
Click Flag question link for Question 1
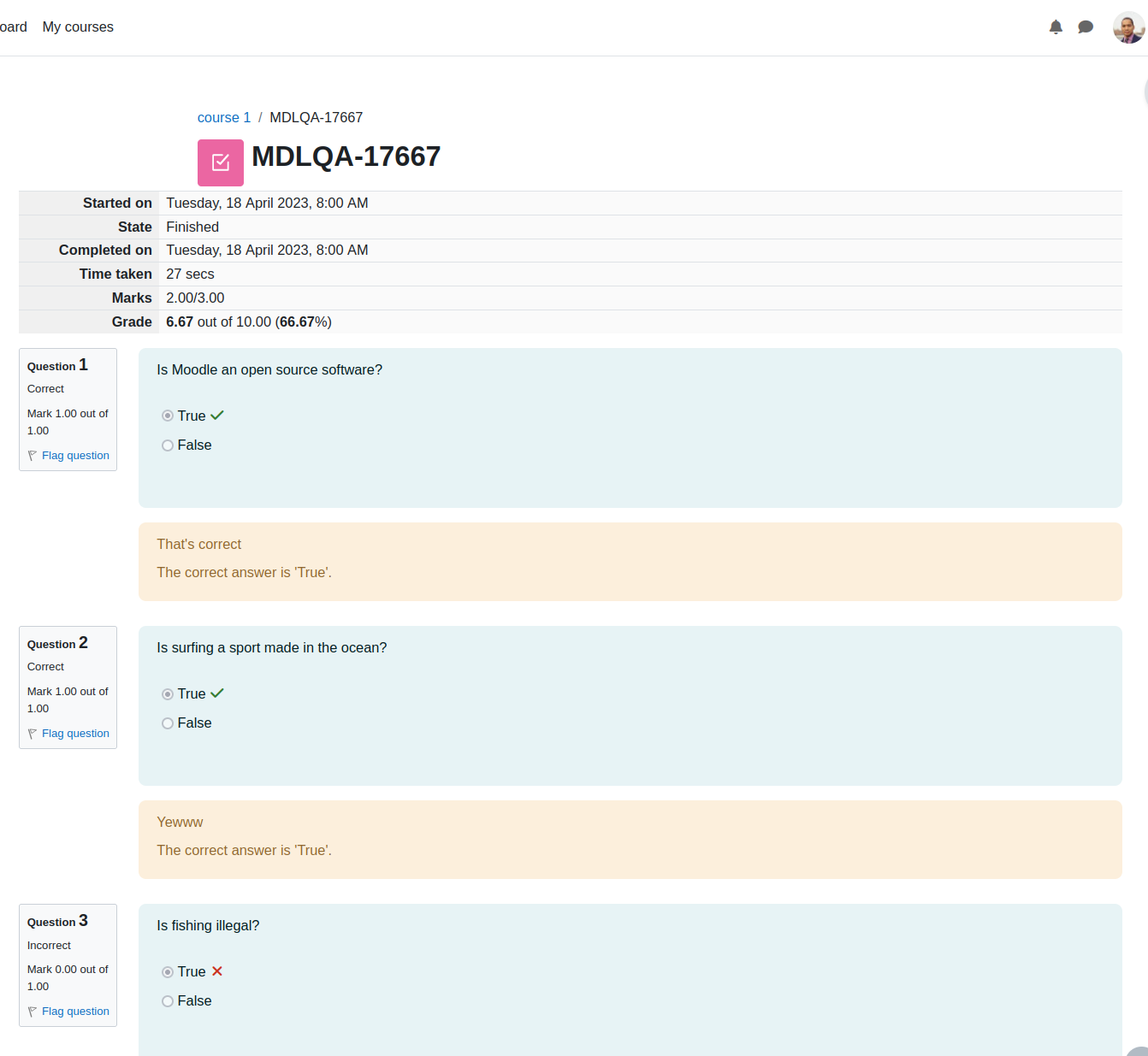tap(75, 456)
